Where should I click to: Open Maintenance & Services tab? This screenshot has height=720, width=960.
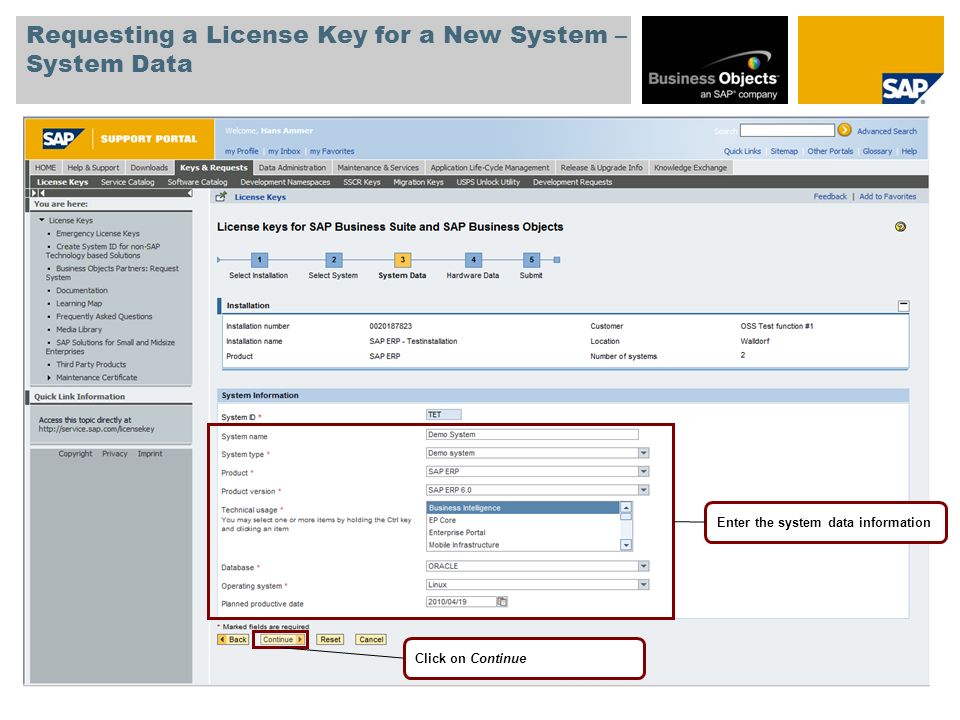378,168
